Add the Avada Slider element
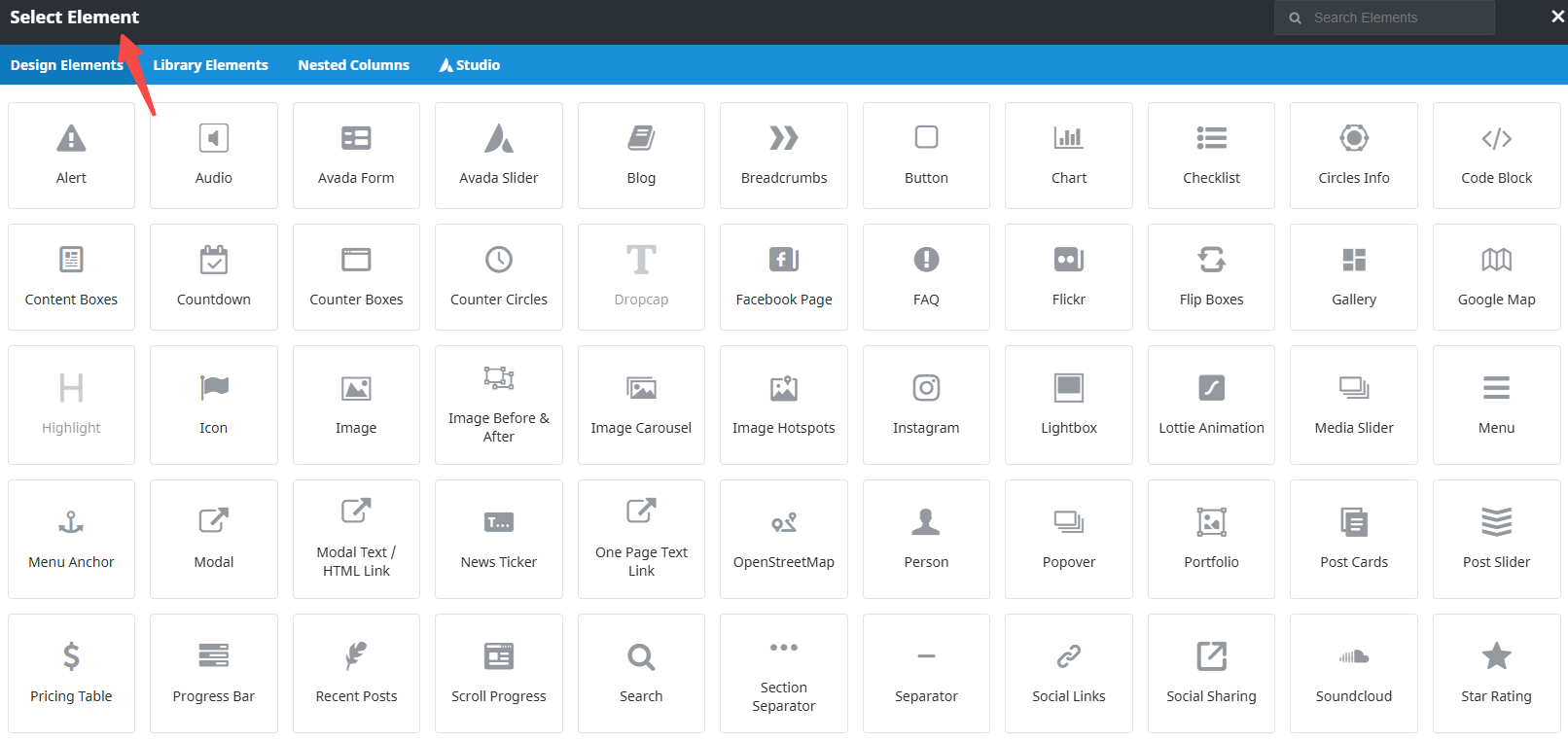Viewport: 1568px width, 742px height. (x=498, y=156)
